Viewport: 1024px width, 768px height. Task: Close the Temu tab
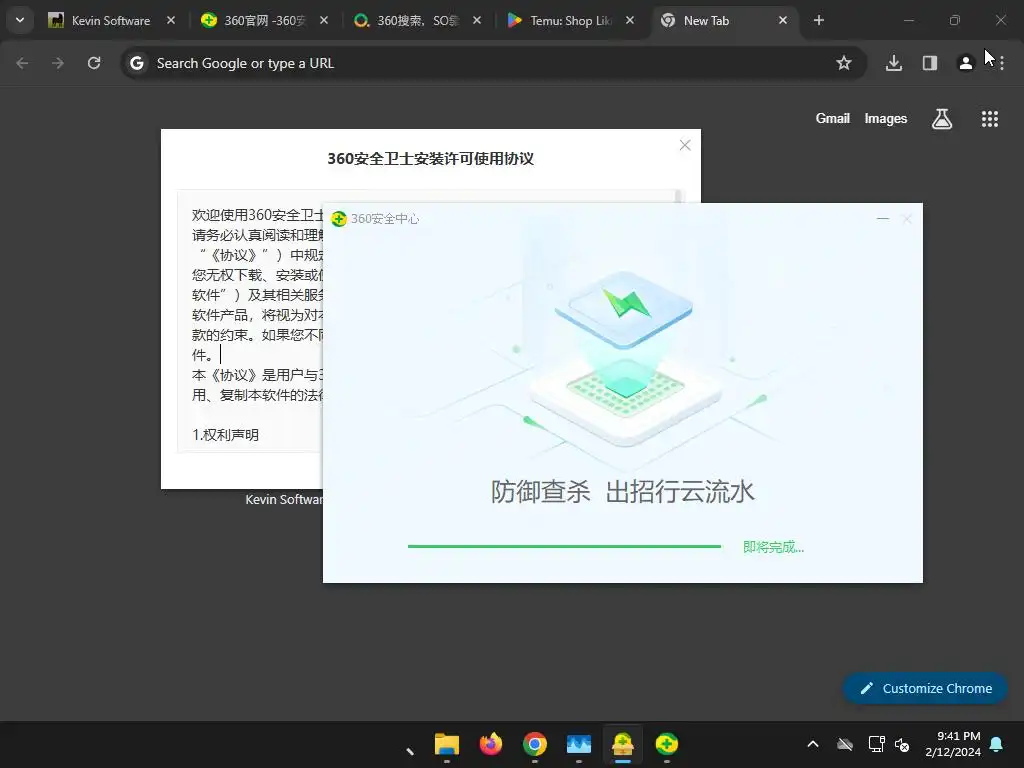click(x=630, y=20)
